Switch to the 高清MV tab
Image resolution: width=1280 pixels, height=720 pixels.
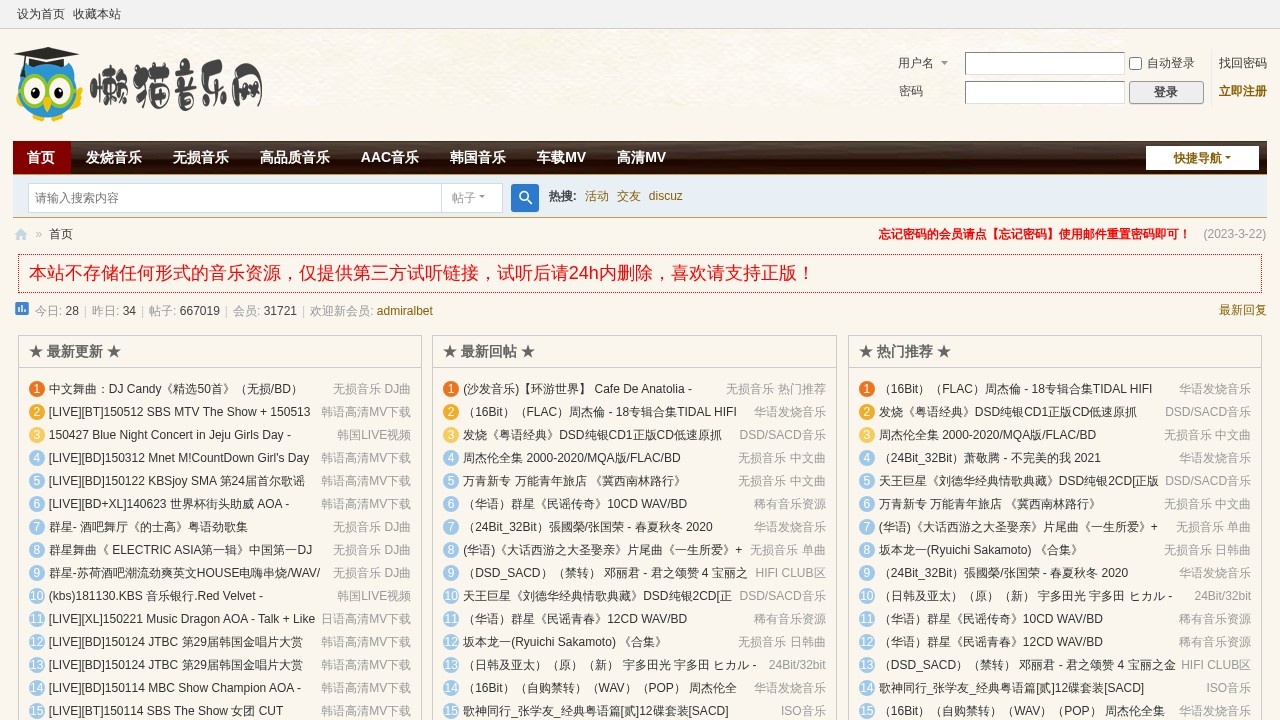coord(641,157)
